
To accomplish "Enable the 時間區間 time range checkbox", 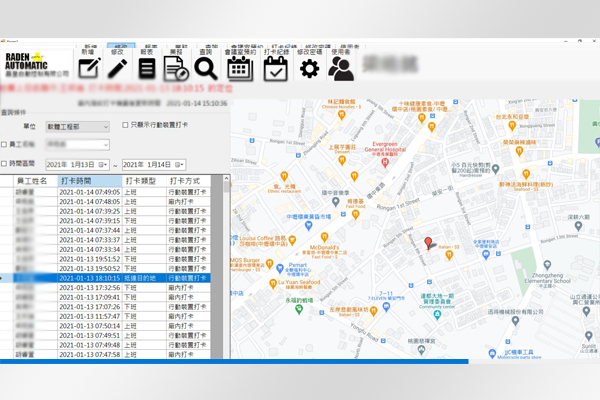I will coord(4,164).
